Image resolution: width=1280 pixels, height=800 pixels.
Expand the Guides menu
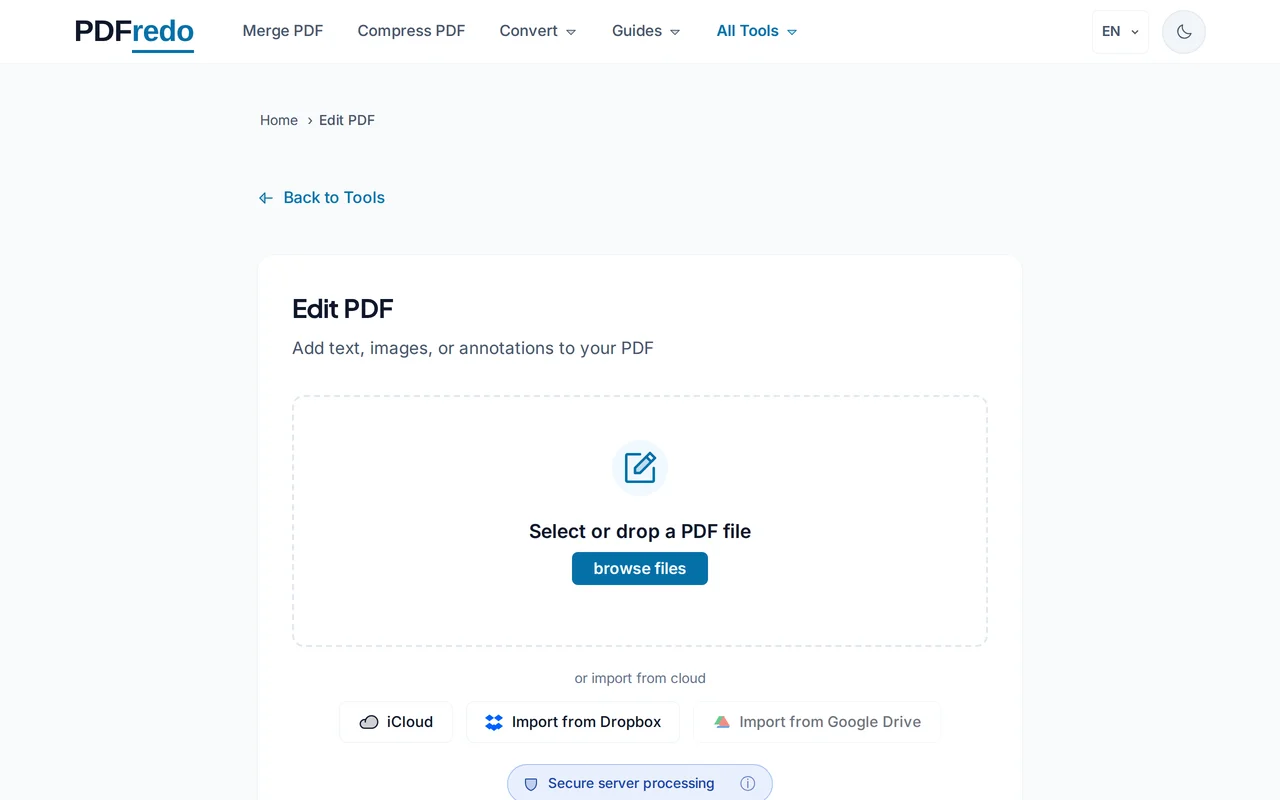645,31
